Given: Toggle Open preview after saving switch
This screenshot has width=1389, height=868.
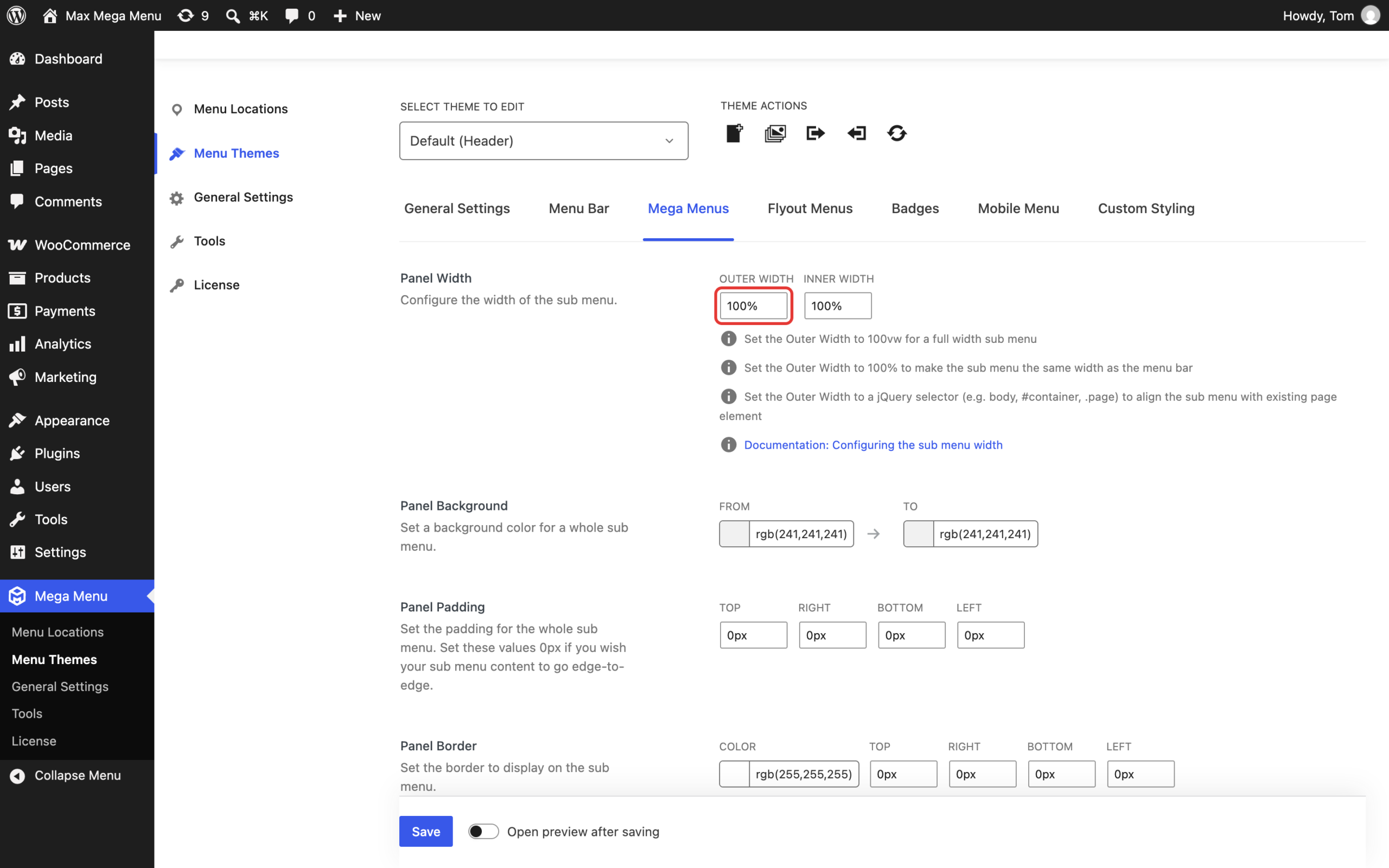Looking at the screenshot, I should [x=483, y=831].
